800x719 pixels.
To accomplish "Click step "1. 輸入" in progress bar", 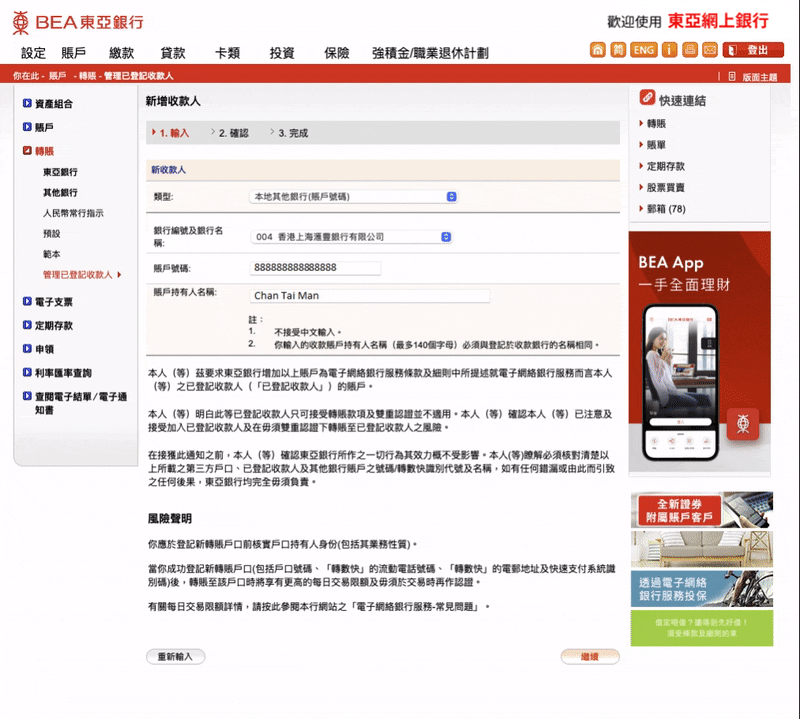I will 174,133.
